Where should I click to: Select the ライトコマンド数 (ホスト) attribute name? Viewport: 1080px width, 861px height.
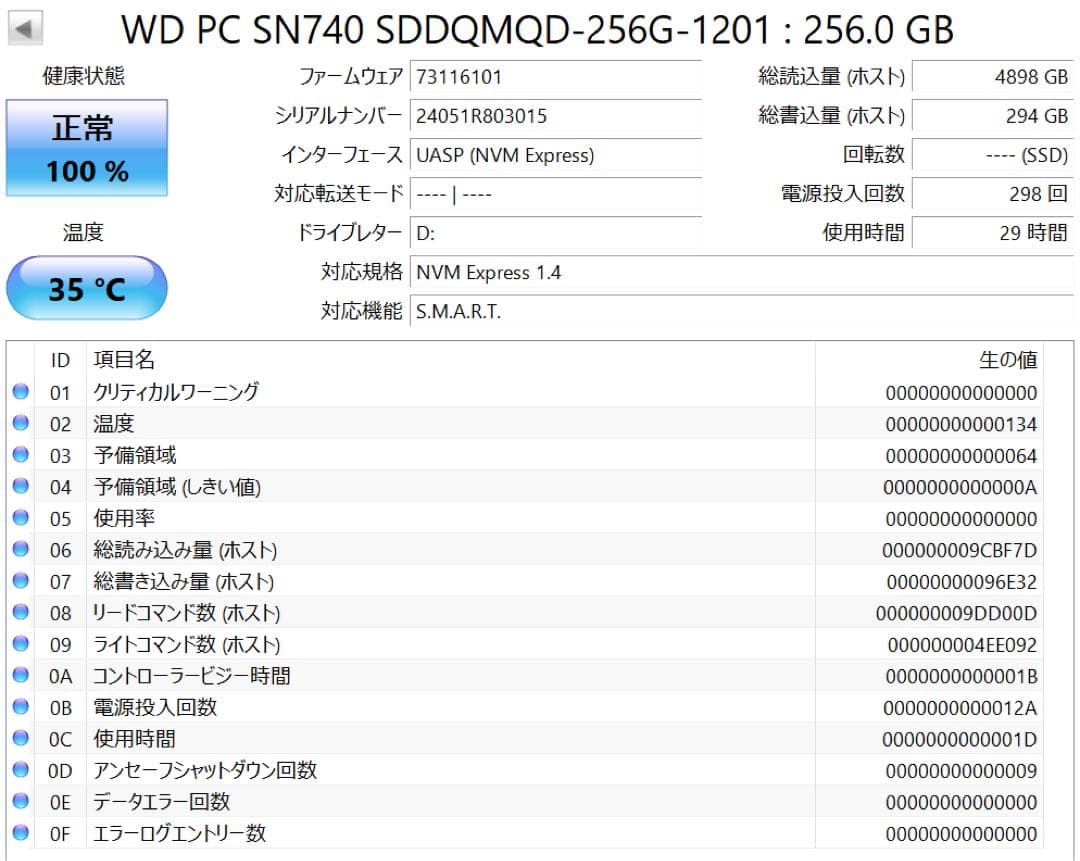[187, 643]
